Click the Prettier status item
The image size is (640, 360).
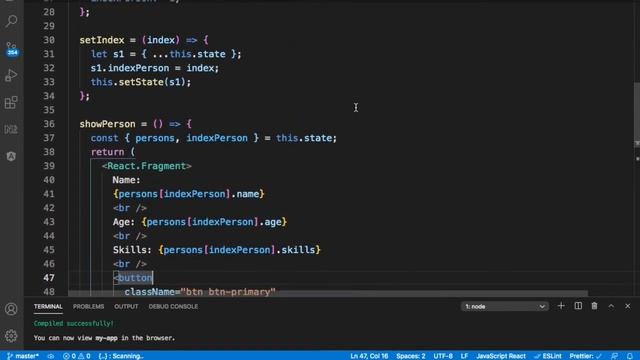(x=586, y=356)
